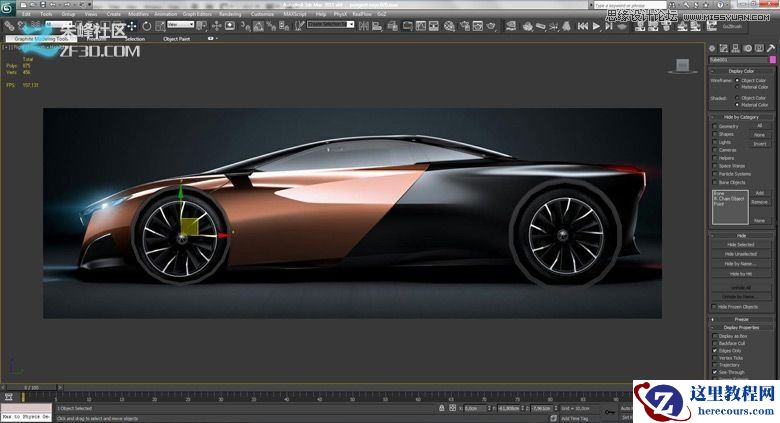Activate the Select and Scale tool
The image size is (780, 423).
coord(160,26)
